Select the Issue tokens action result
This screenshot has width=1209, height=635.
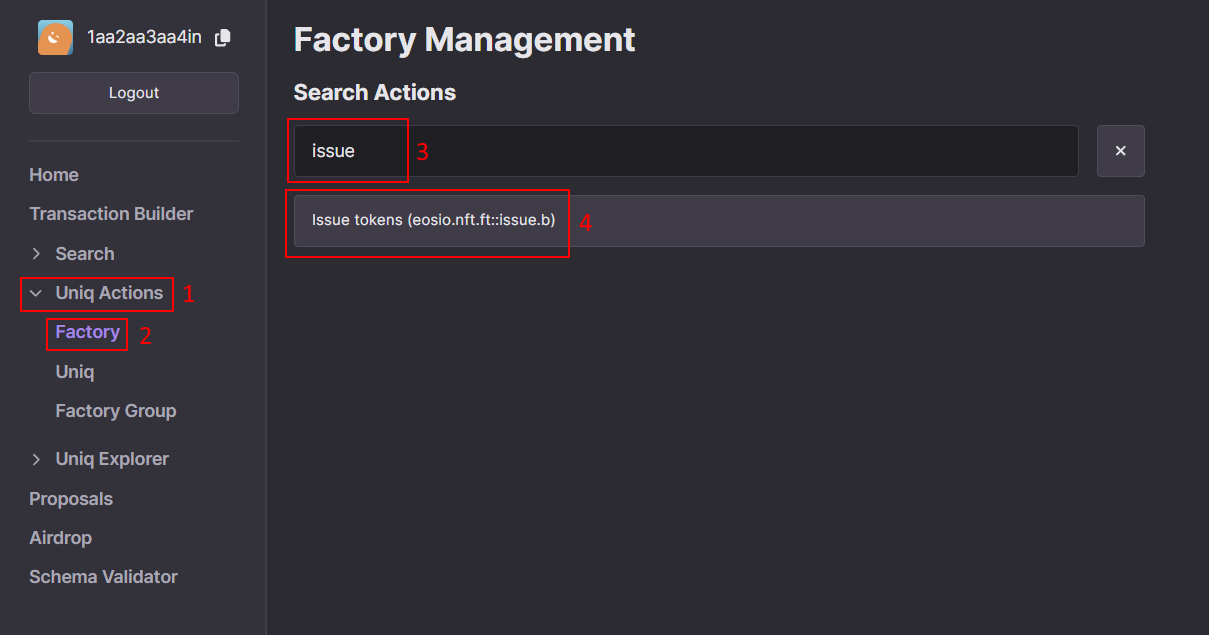tap(719, 221)
